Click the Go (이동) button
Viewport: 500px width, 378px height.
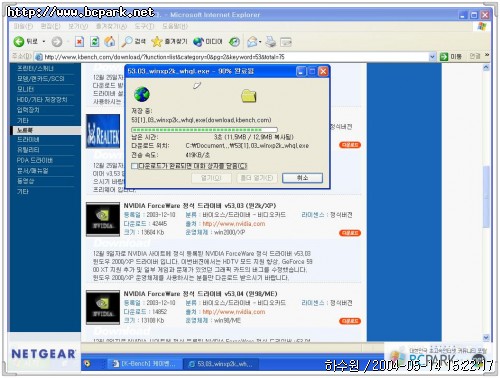coord(451,57)
